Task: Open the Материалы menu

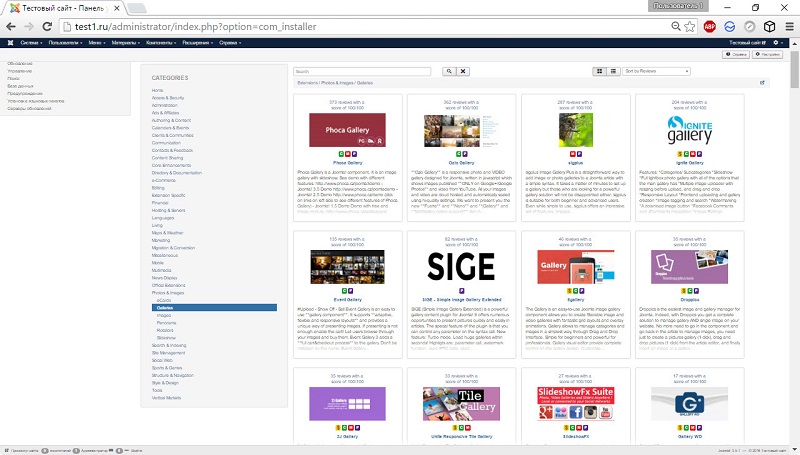Action: click(126, 43)
